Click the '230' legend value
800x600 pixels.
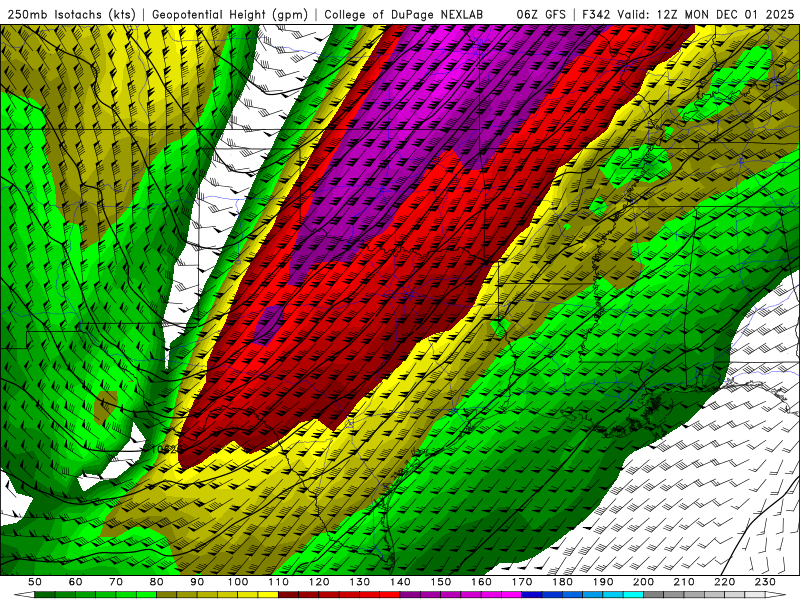click(x=765, y=582)
